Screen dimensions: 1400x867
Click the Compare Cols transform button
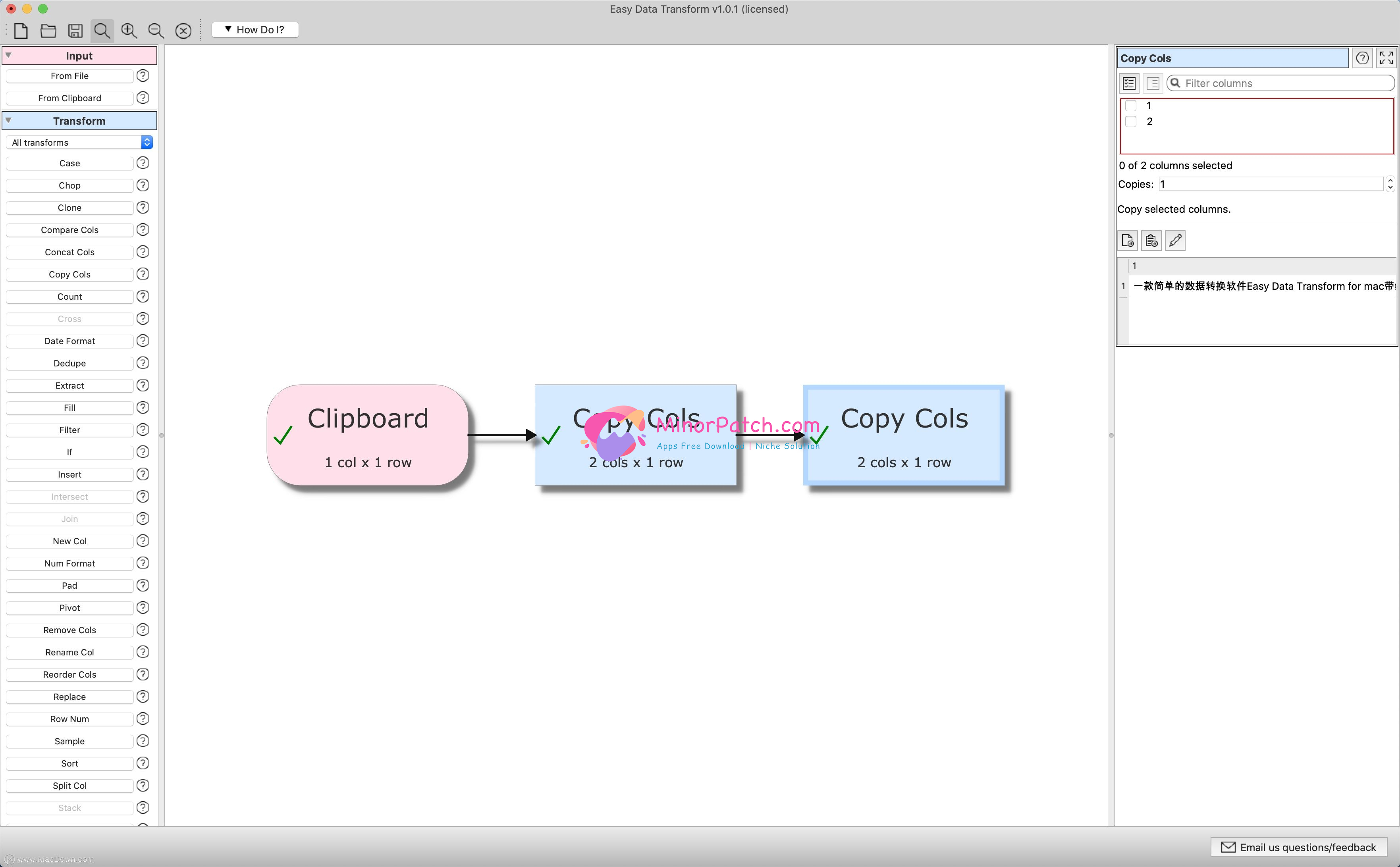click(69, 230)
